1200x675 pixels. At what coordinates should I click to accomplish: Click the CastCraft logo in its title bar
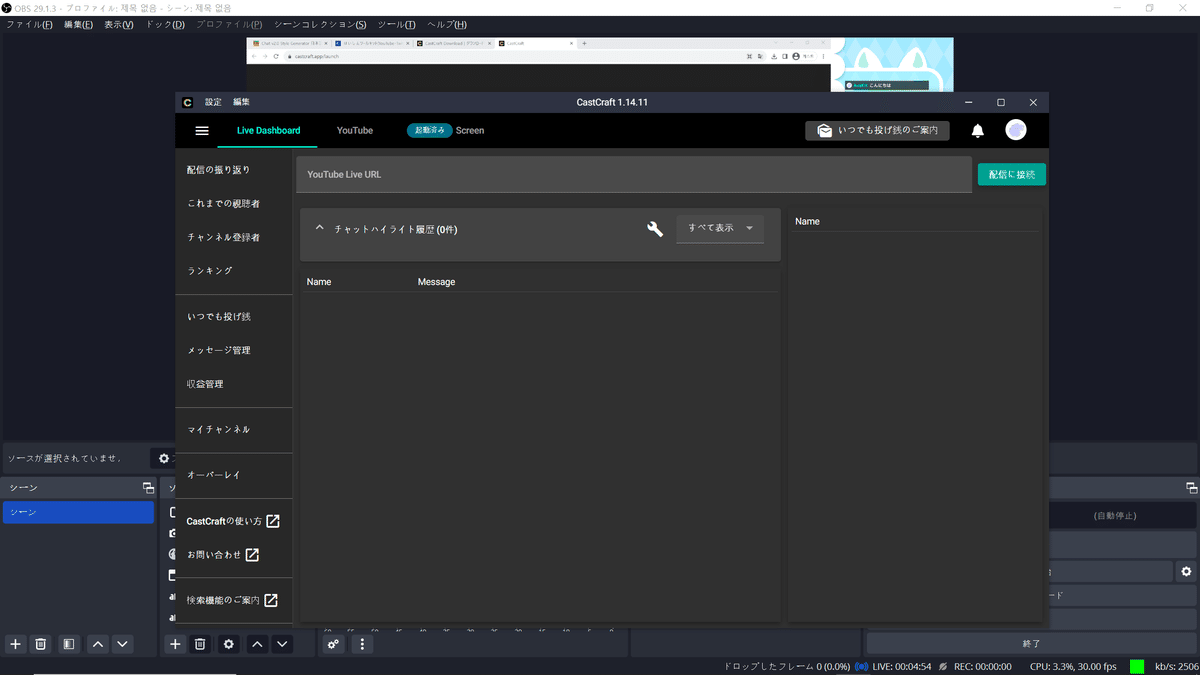(x=187, y=102)
